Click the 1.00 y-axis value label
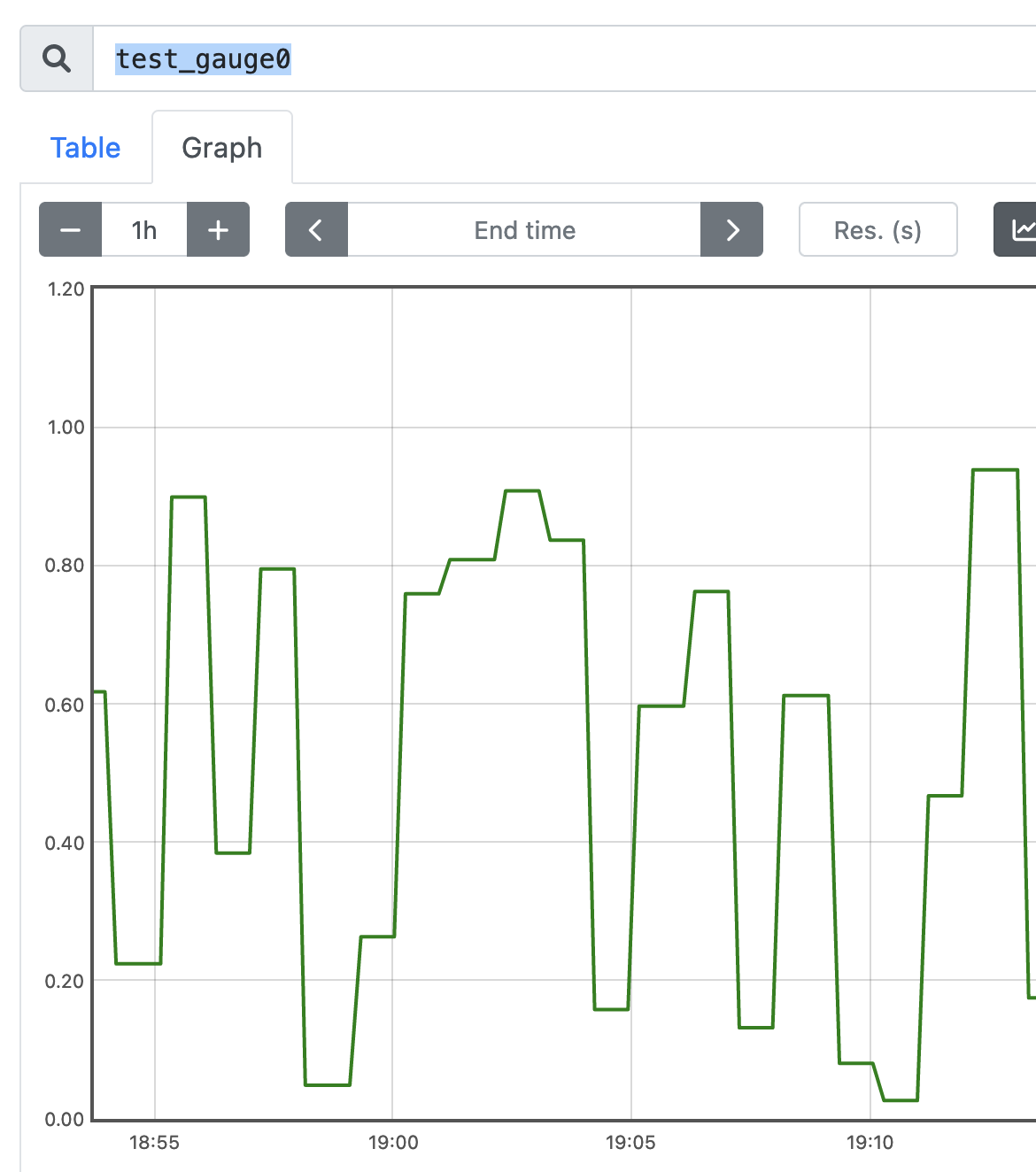 point(66,428)
